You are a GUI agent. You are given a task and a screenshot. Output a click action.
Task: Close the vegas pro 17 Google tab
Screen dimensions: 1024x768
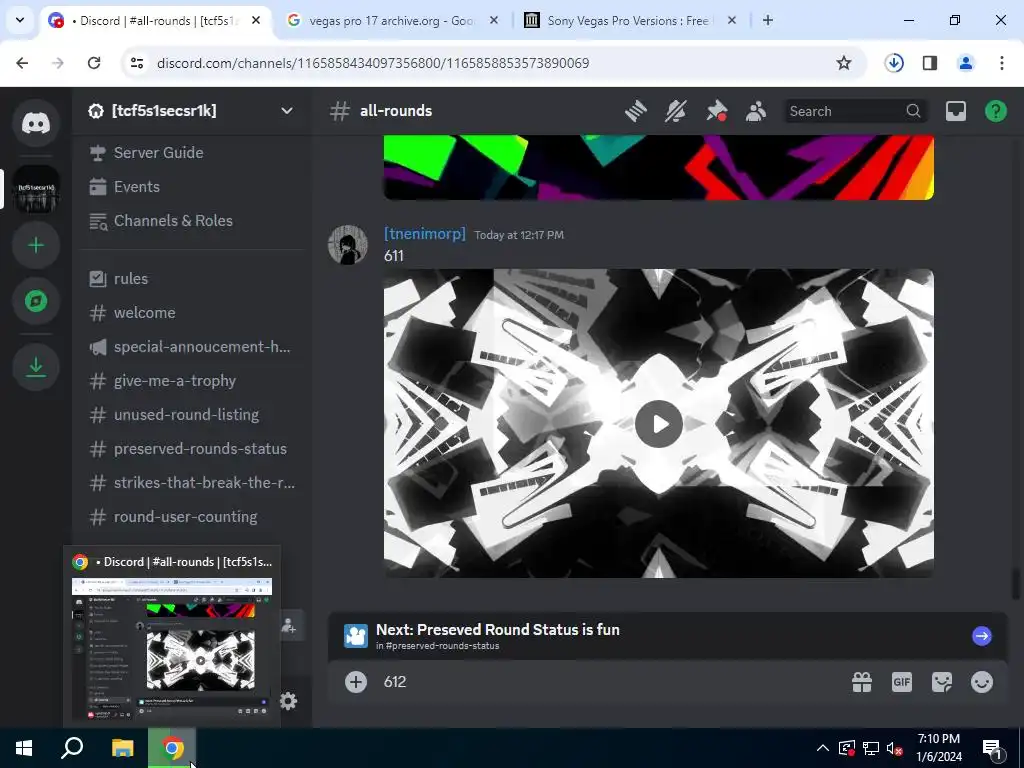(x=494, y=21)
